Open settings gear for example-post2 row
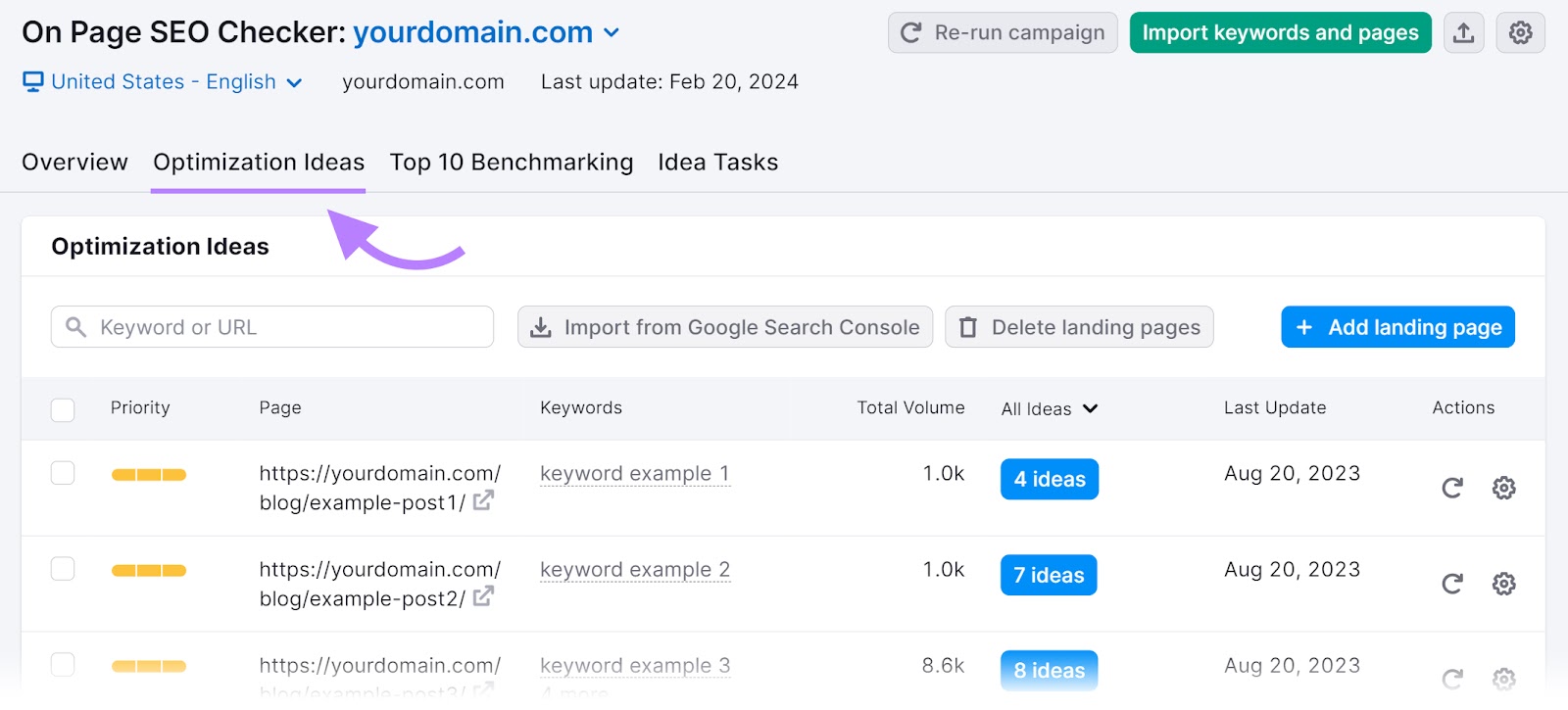 (x=1503, y=584)
